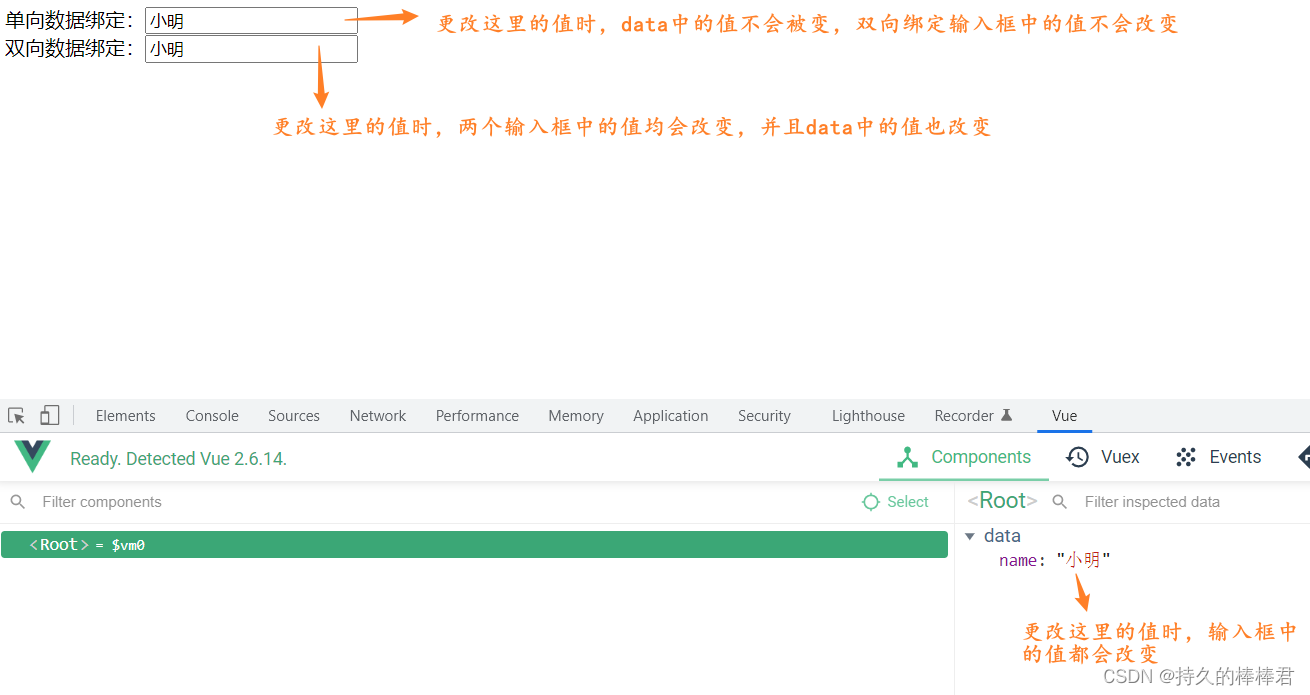Click the 单向数据绑定 label
The width and height of the screenshot is (1310, 695).
coord(70,20)
